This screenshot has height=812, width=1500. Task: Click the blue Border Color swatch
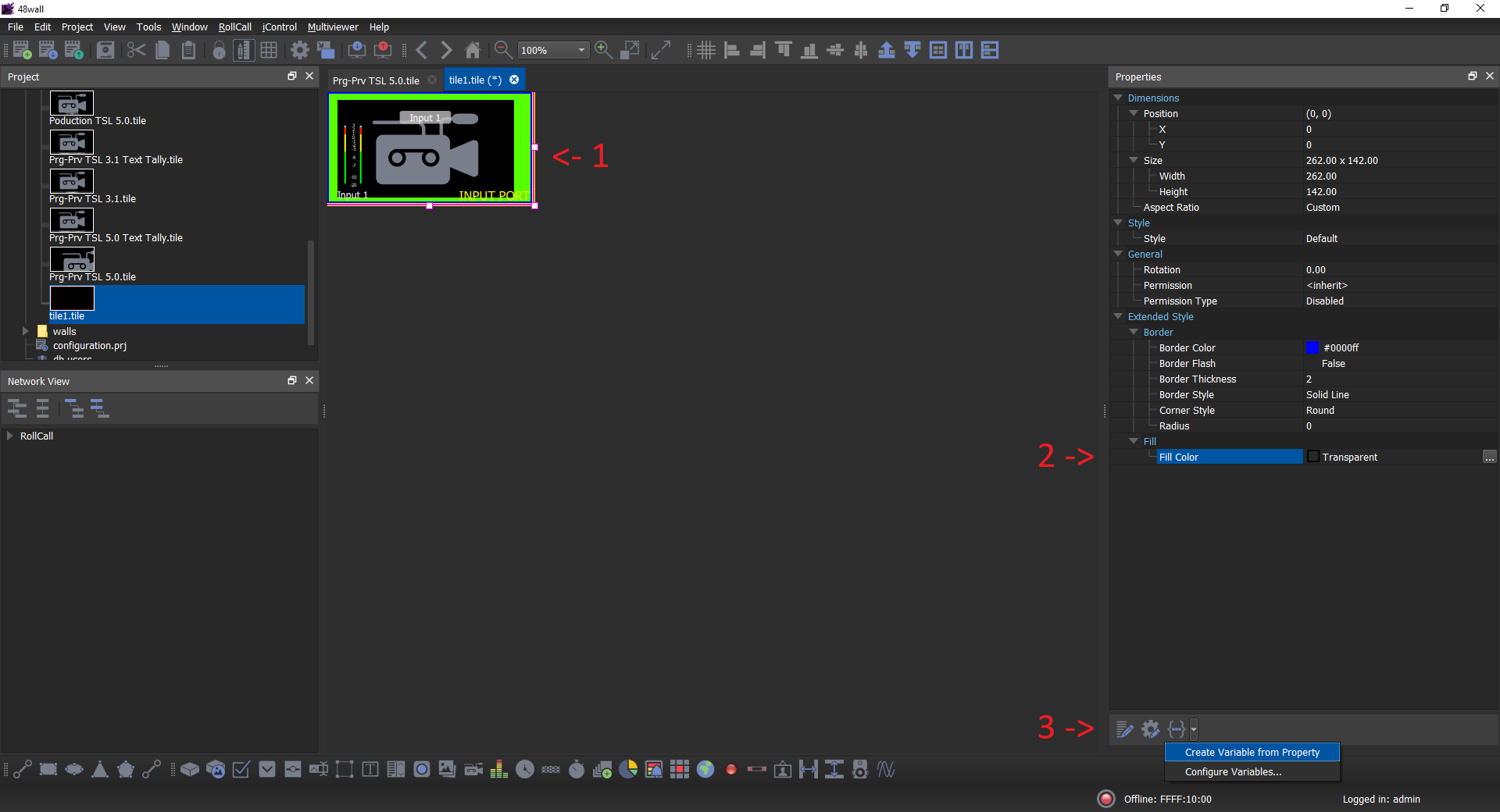coord(1312,347)
